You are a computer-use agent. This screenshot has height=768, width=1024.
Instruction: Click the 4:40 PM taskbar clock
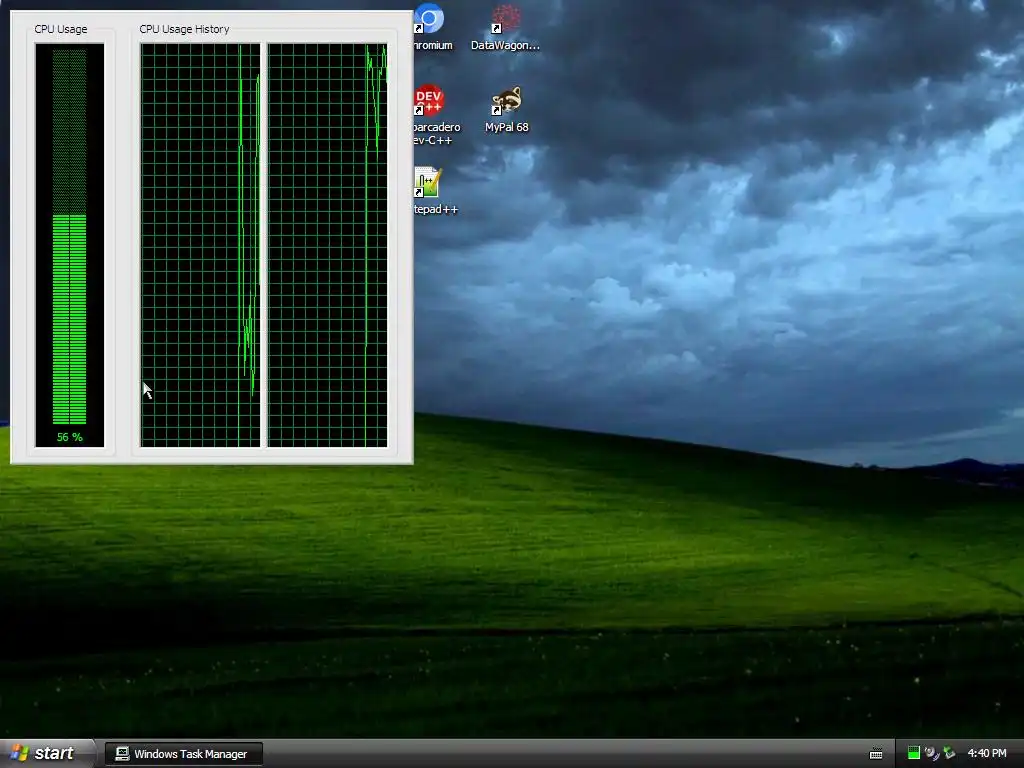click(987, 753)
